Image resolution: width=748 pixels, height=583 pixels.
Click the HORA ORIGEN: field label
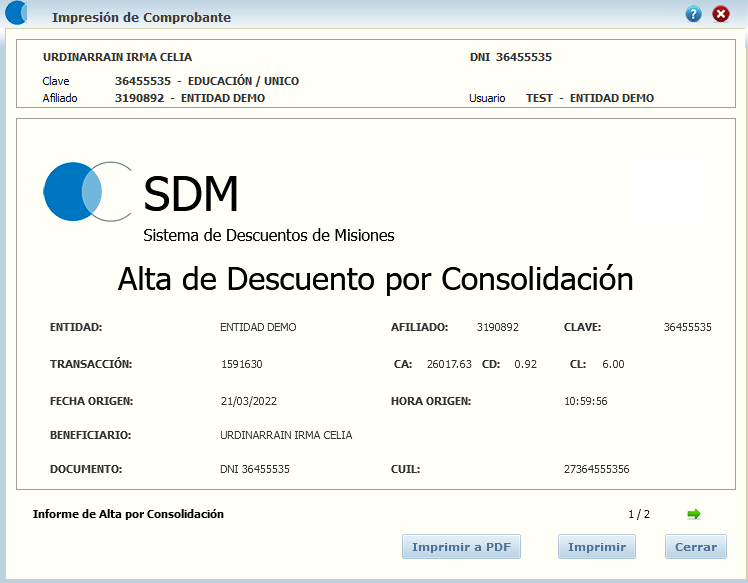coord(431,401)
